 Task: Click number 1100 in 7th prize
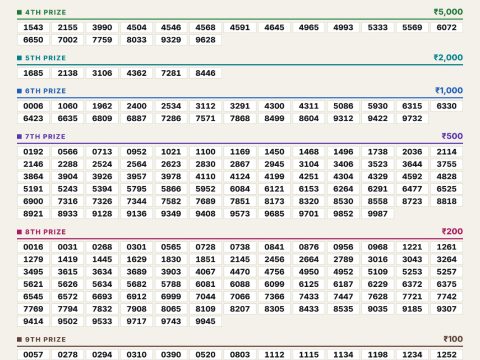point(205,152)
